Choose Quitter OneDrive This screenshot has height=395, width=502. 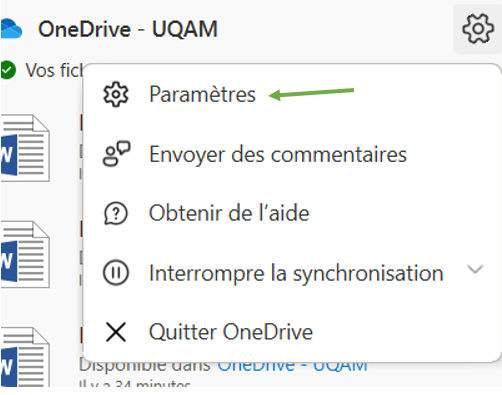tap(231, 332)
